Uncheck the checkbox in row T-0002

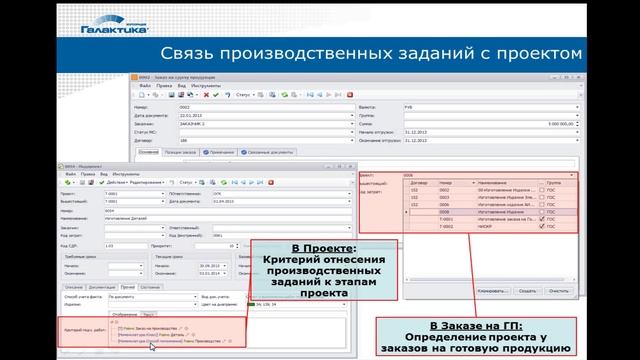[x=542, y=226]
